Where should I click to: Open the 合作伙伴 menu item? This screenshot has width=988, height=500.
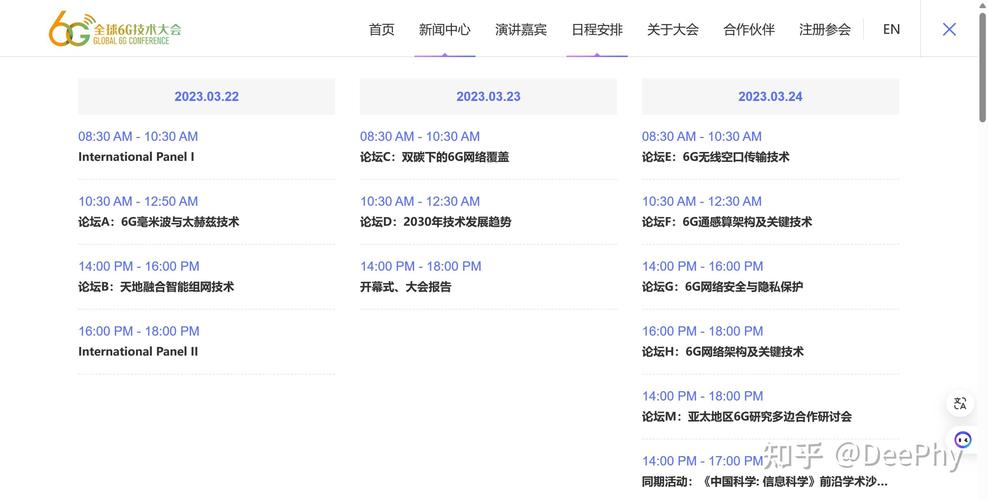[x=749, y=29]
